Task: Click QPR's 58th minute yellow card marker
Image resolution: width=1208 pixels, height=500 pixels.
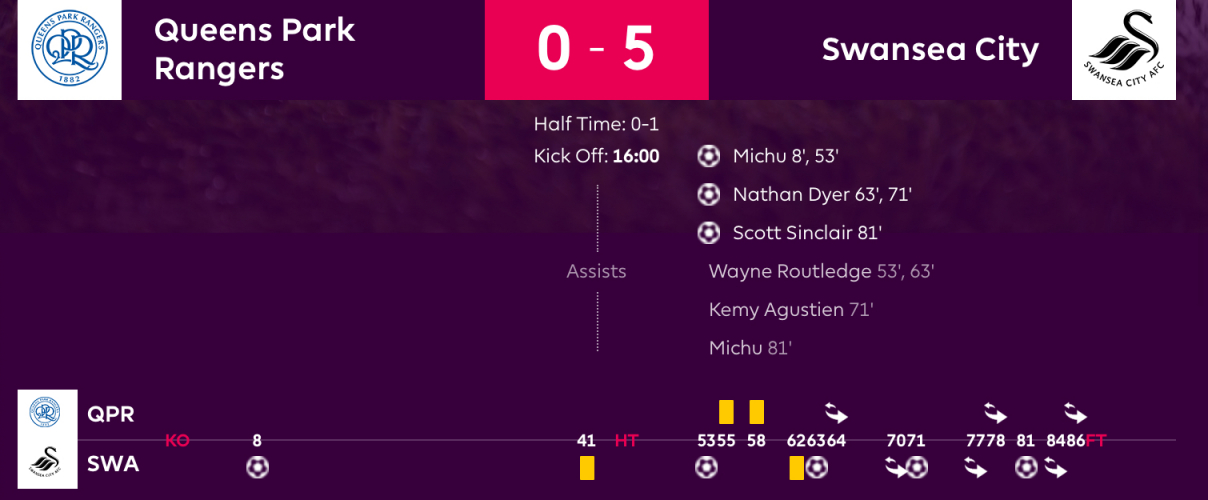Action: tap(756, 411)
